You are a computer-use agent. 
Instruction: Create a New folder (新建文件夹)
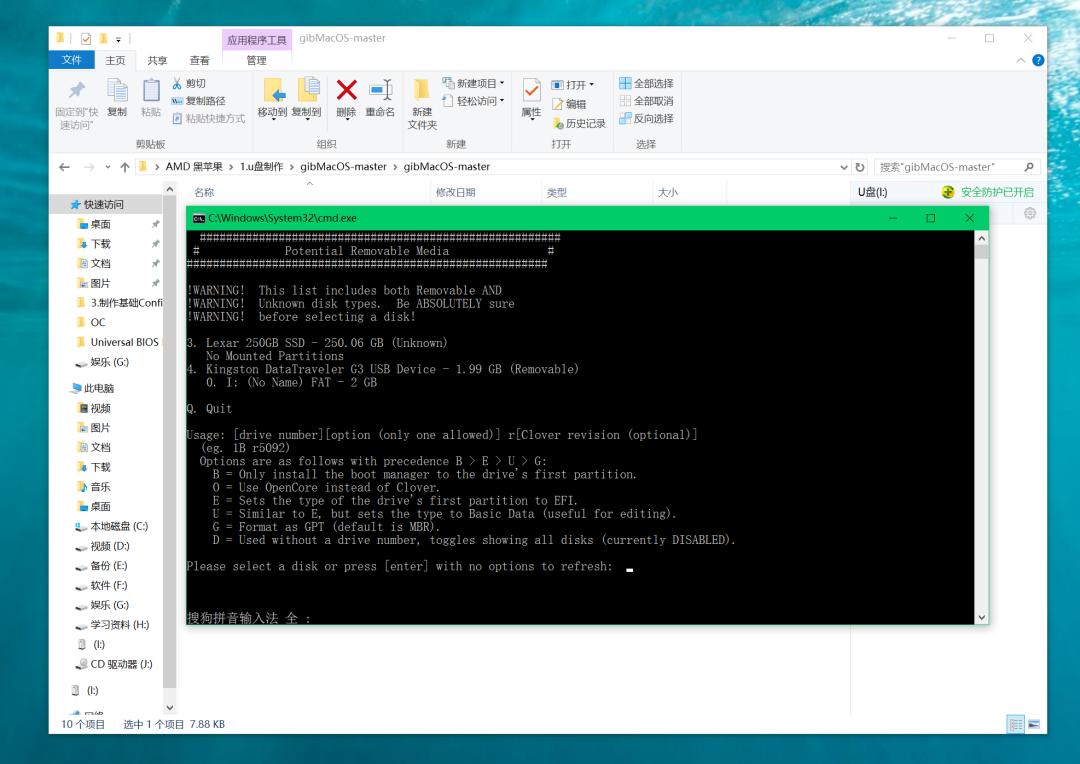[x=422, y=103]
